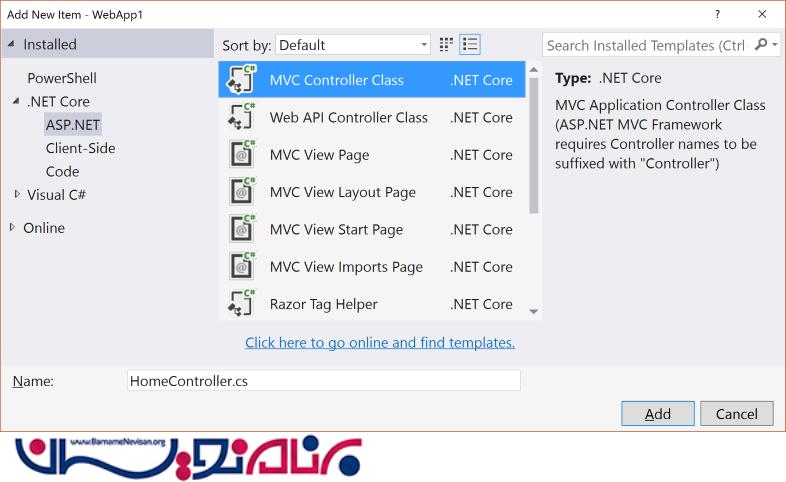Click the go online and find templates link
The image size is (786, 482).
[380, 343]
